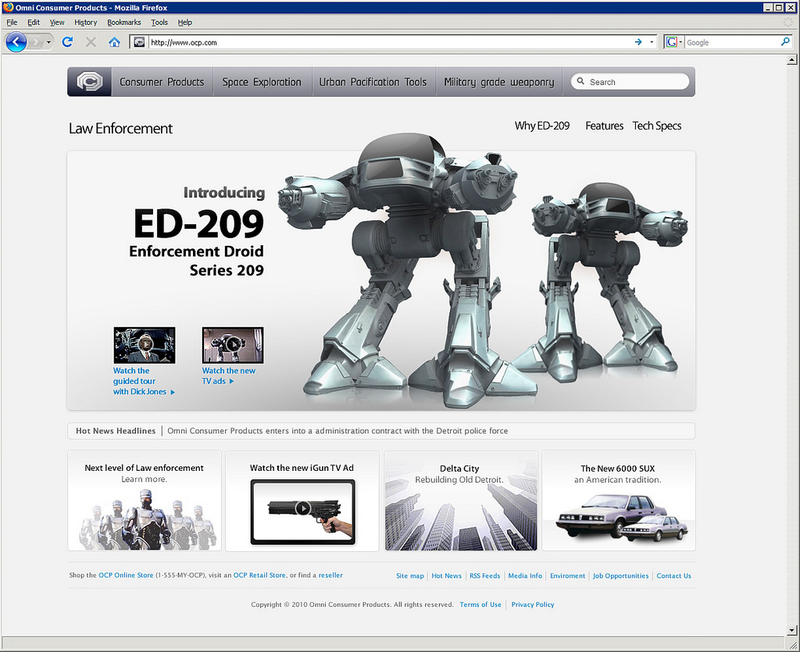Maximize the Firefox window

coord(779,7)
